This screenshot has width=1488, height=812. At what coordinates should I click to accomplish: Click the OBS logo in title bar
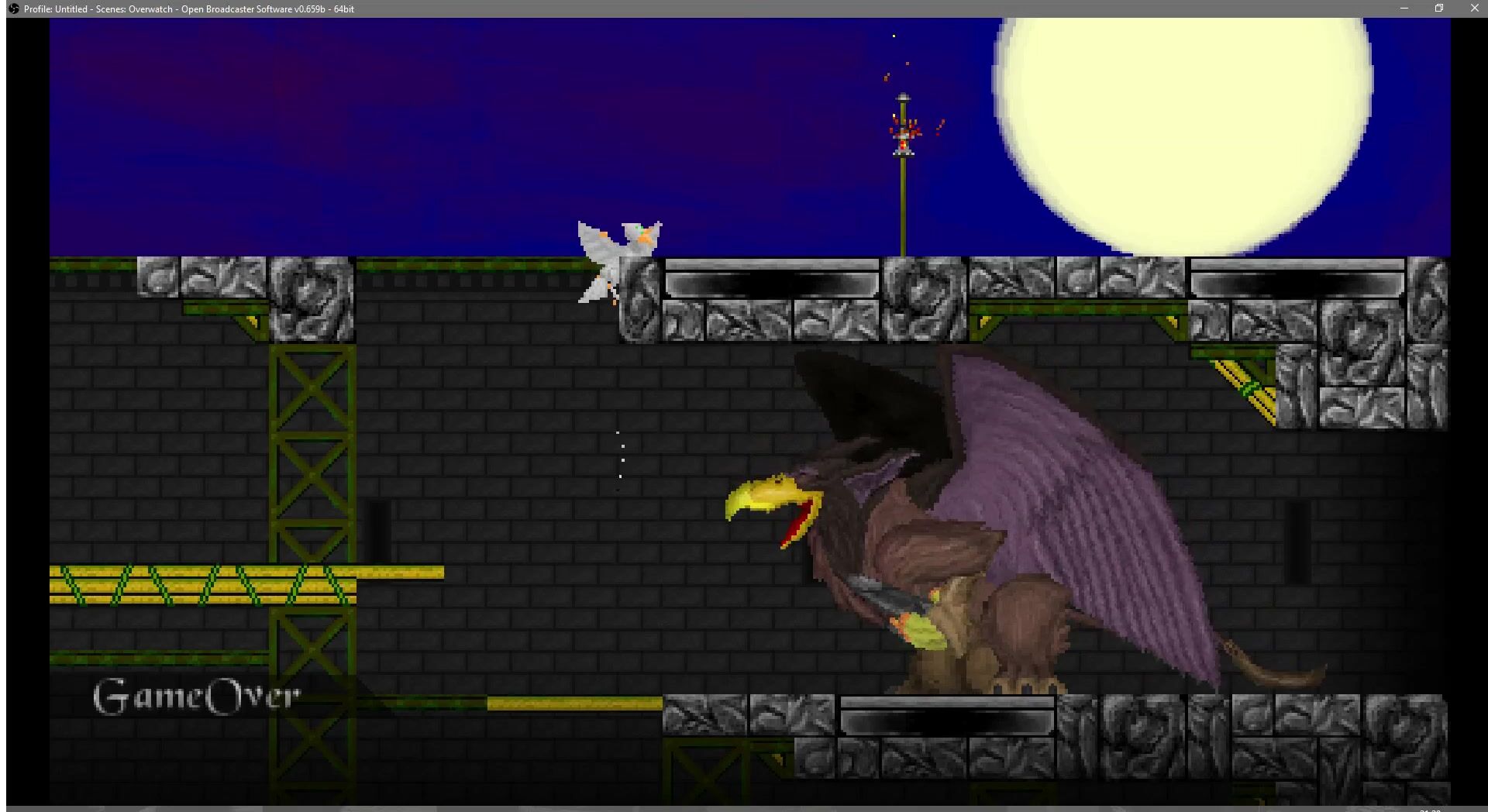pos(13,9)
